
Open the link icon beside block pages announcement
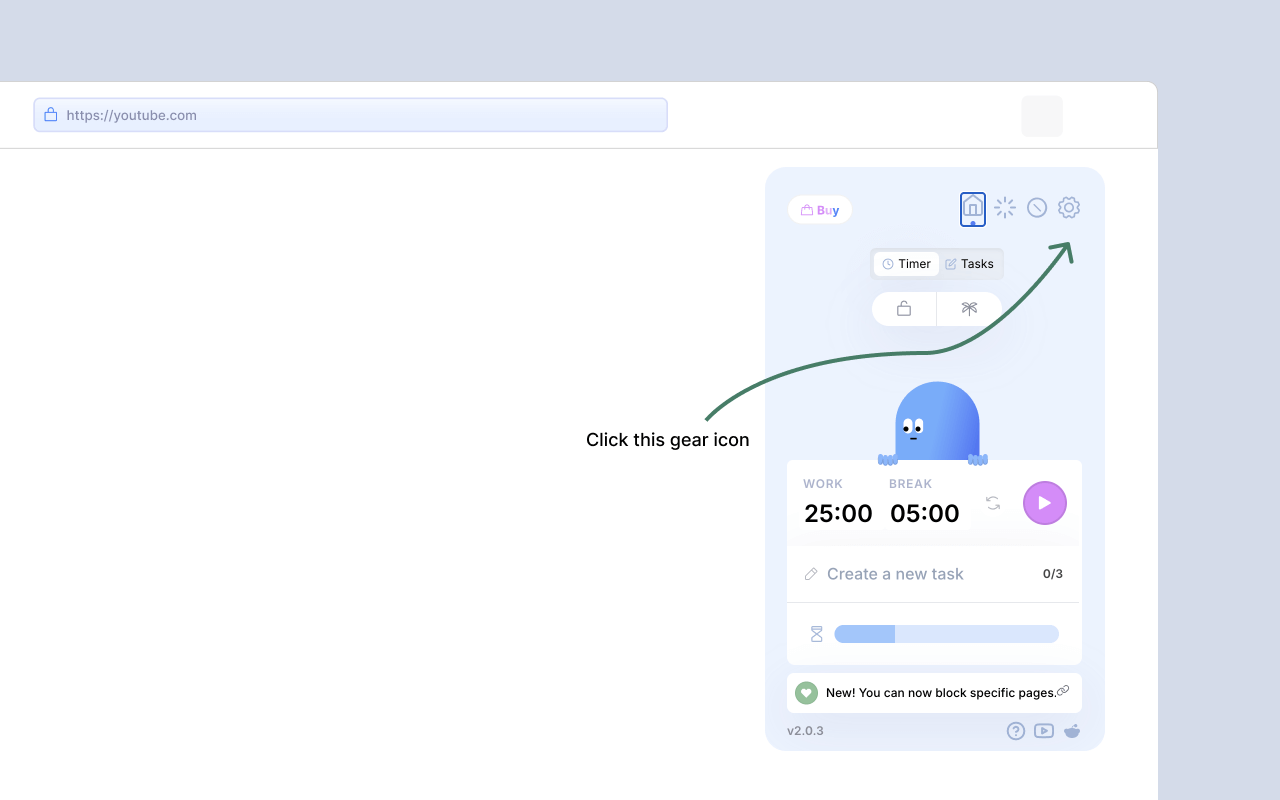[1063, 691]
